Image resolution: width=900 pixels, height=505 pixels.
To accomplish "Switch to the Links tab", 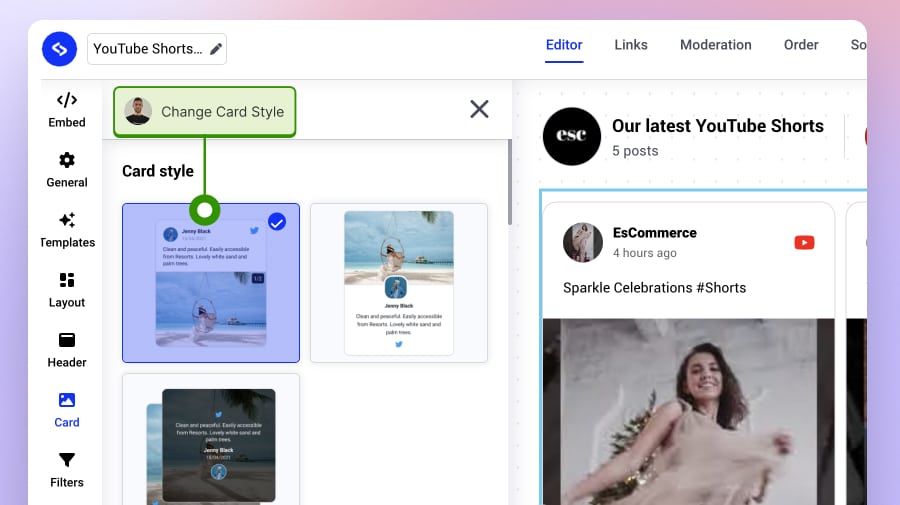I will pos(631,45).
